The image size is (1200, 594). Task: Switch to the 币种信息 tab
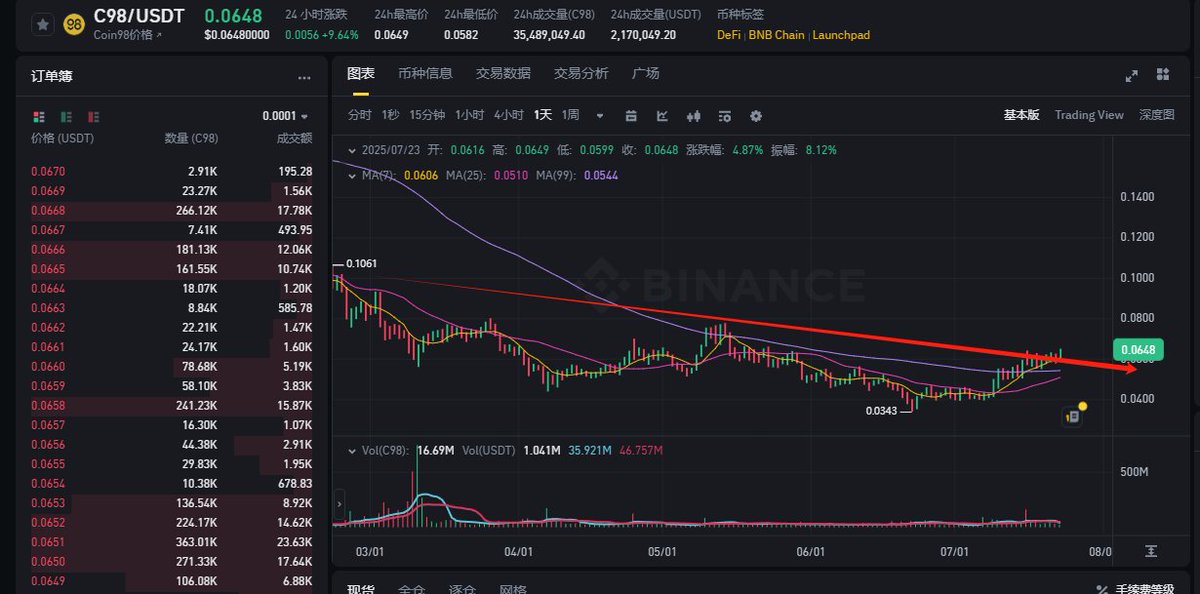(425, 73)
